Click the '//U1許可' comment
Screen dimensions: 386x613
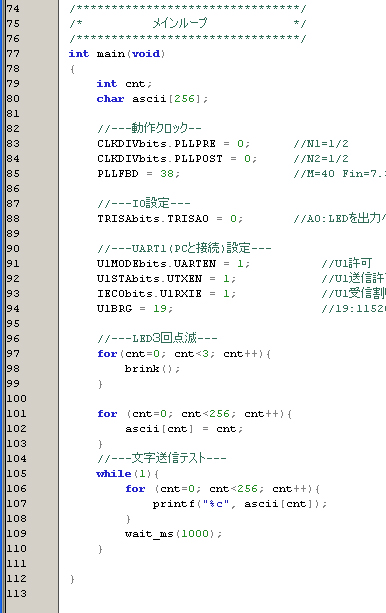[x=347, y=263]
